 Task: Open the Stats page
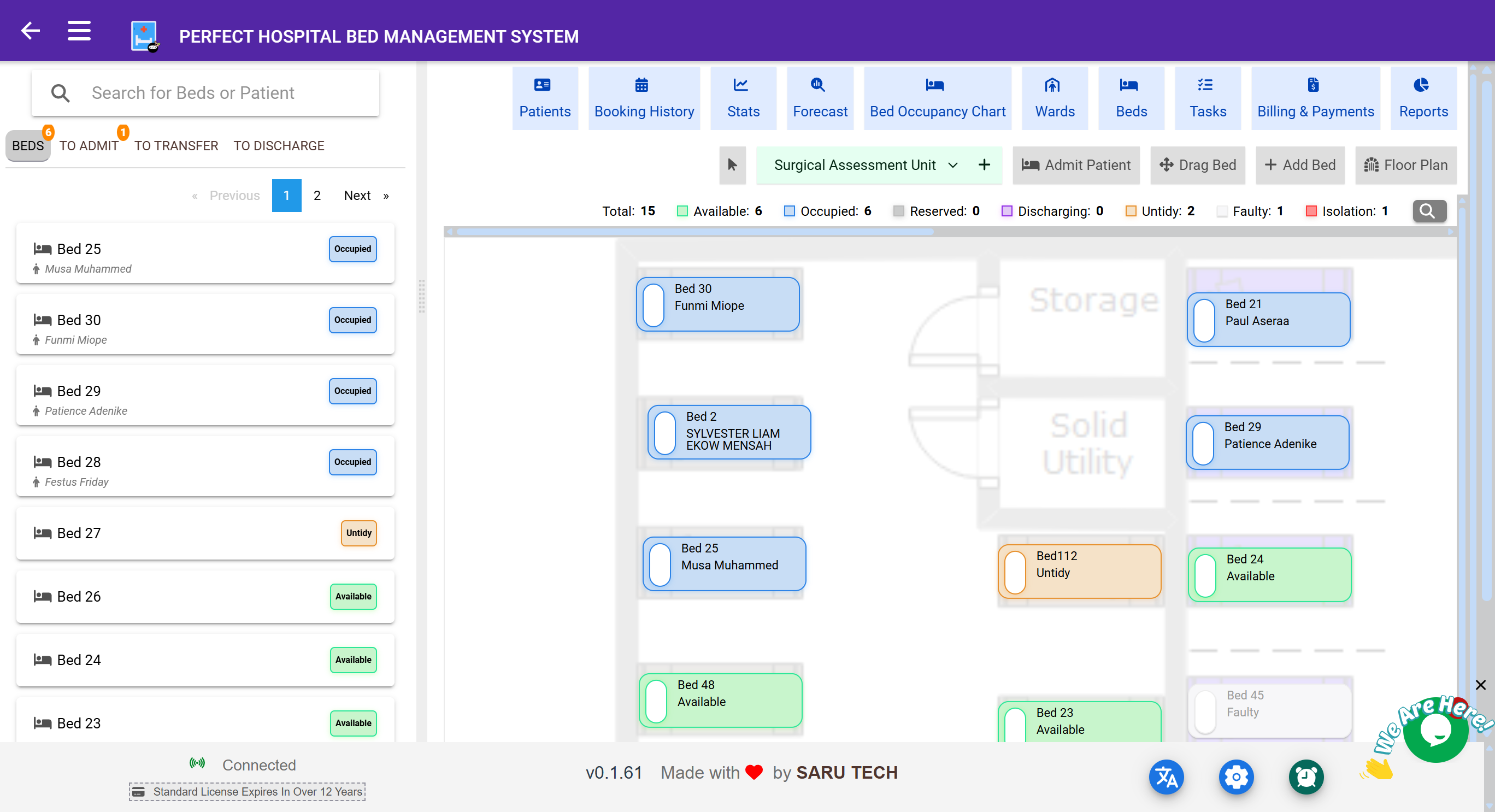743,98
